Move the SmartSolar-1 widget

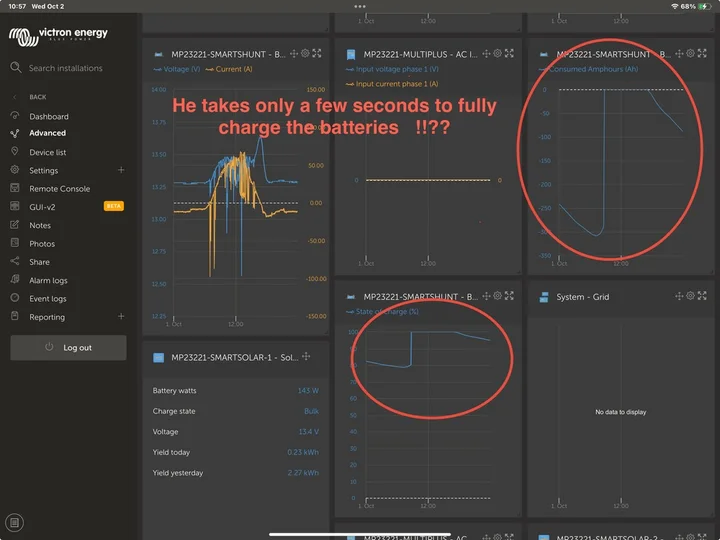click(x=306, y=356)
